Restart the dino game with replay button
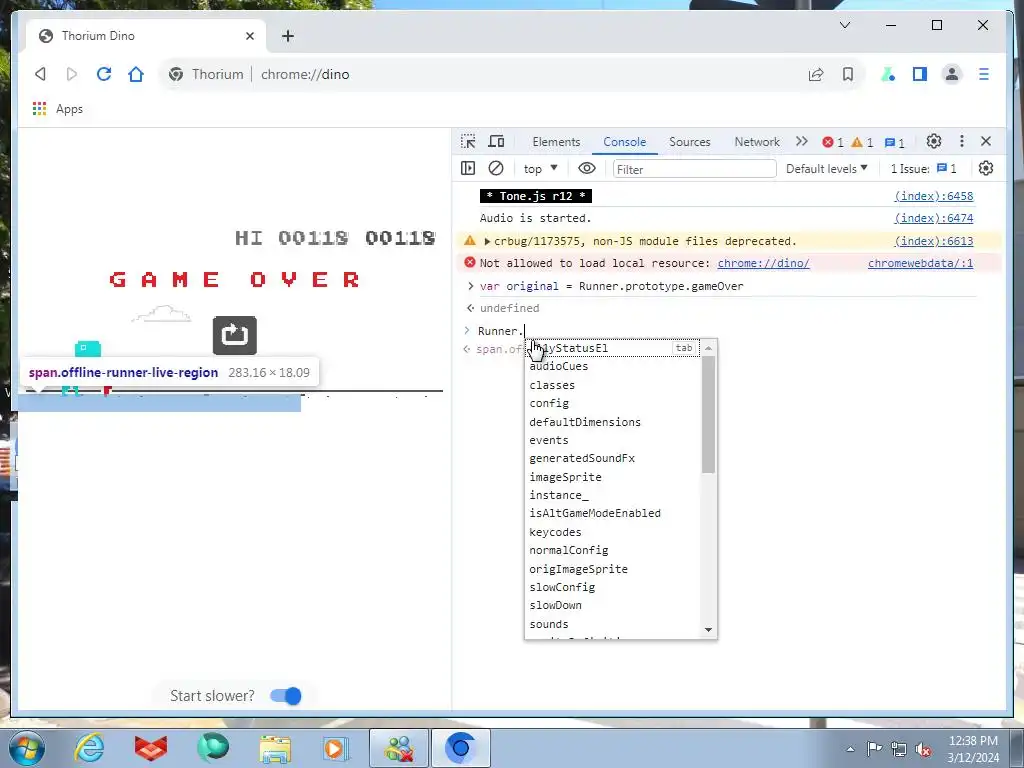Image resolution: width=1024 pixels, height=768 pixels. pos(234,335)
